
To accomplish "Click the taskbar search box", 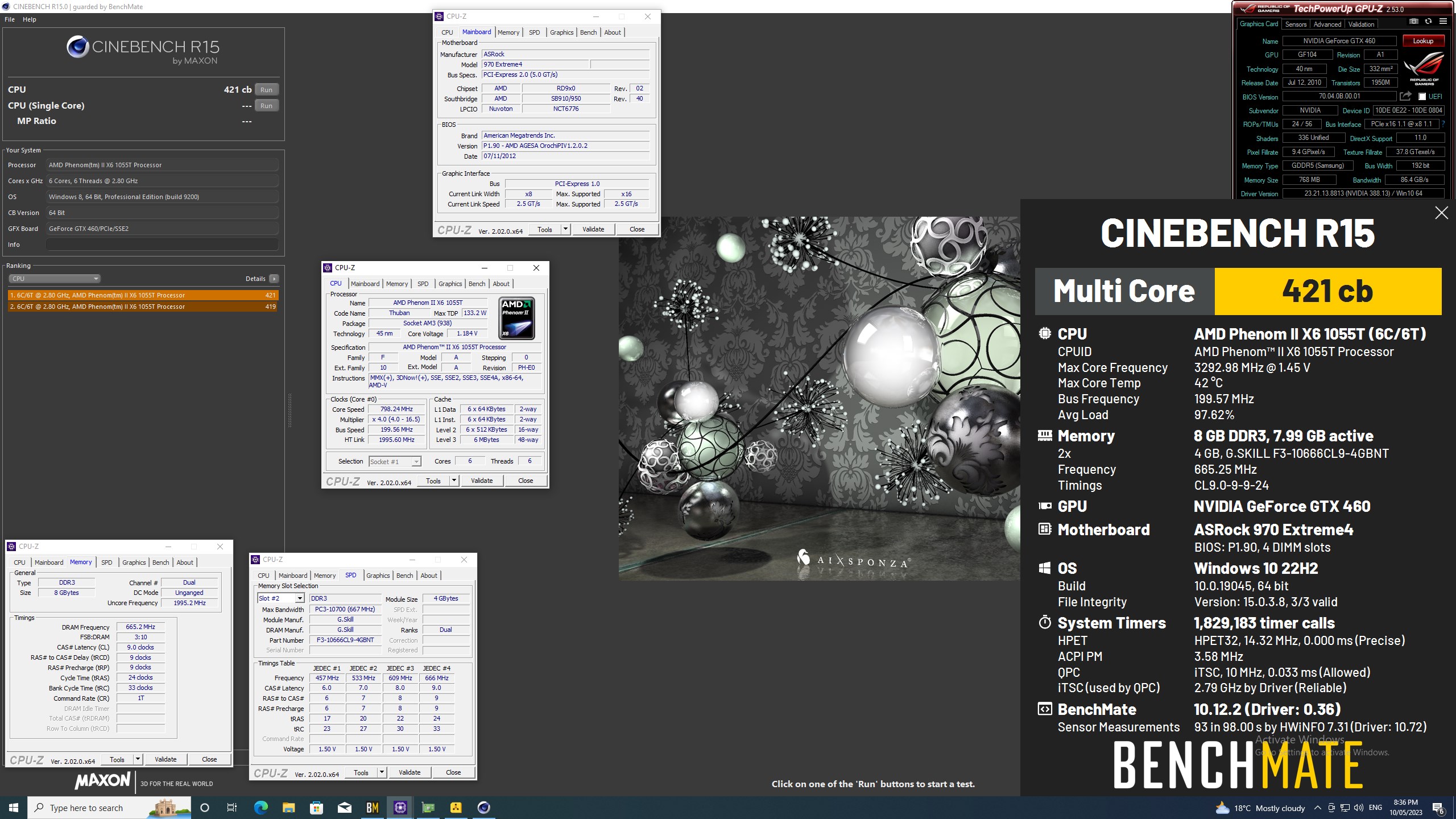I will (110, 808).
